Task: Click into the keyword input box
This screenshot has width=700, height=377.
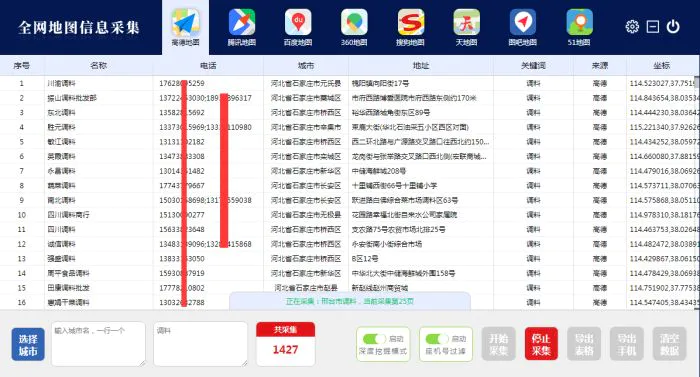Action: click(200, 344)
